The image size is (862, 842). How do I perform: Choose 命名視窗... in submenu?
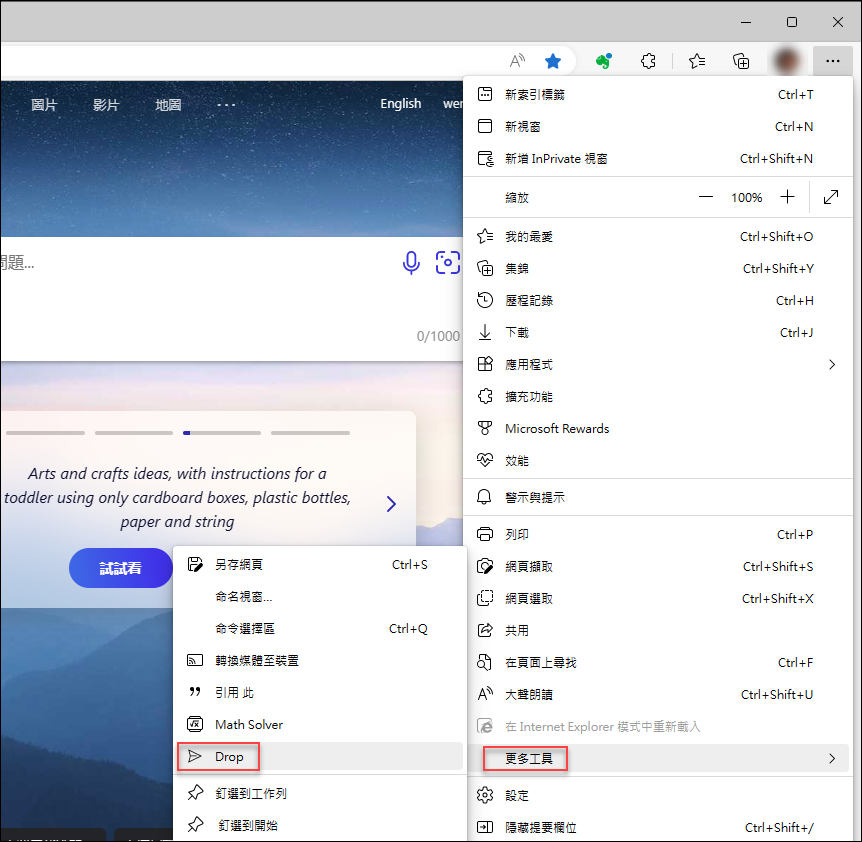tap(319, 596)
